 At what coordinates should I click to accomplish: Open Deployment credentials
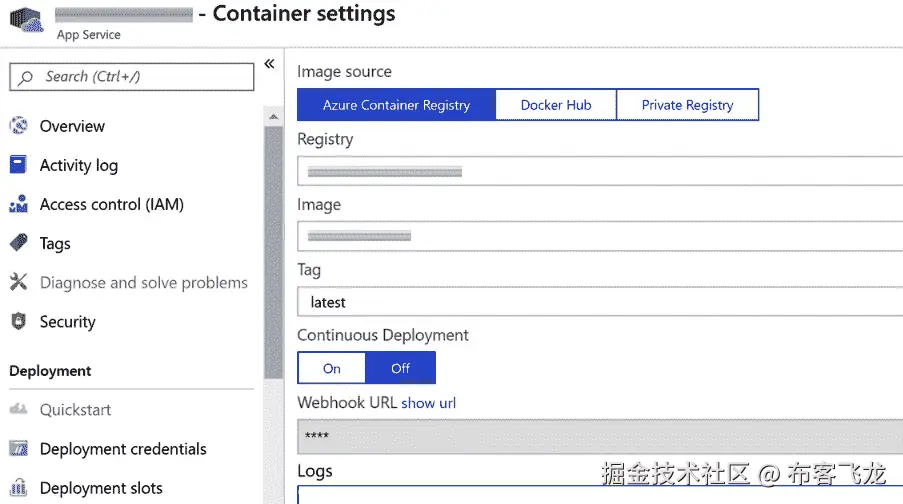[x=123, y=449]
